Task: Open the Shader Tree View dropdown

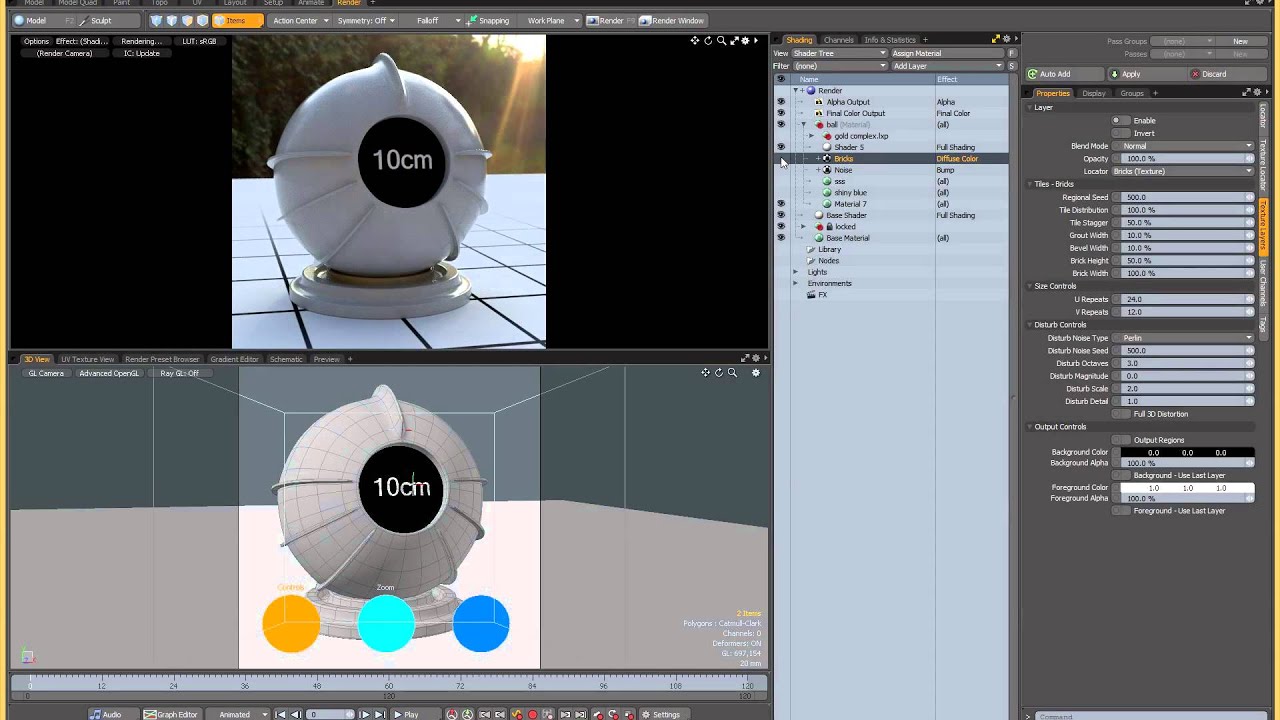Action: tap(839, 53)
